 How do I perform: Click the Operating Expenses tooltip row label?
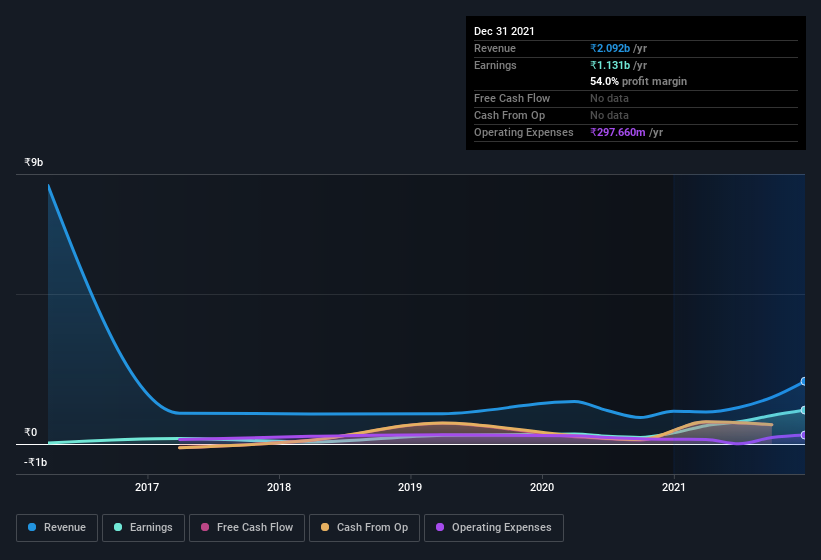[x=524, y=132]
